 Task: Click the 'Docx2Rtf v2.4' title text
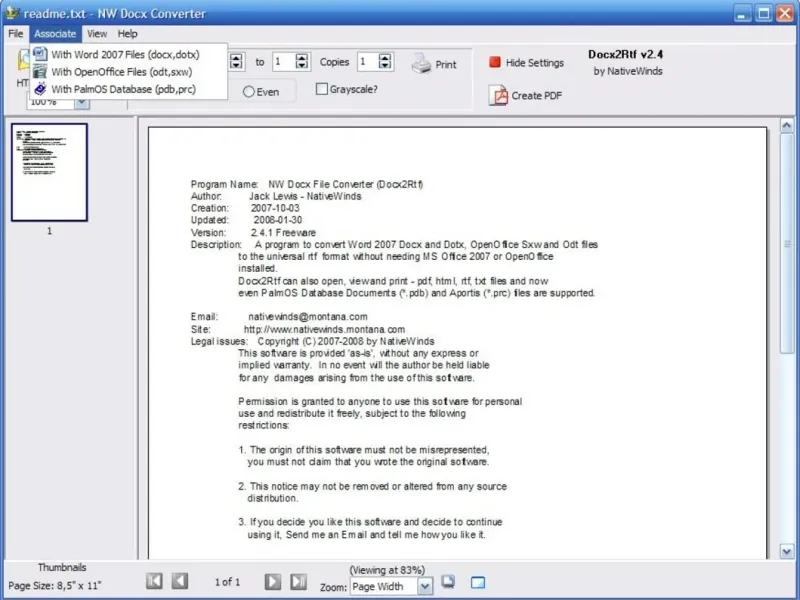coord(626,54)
